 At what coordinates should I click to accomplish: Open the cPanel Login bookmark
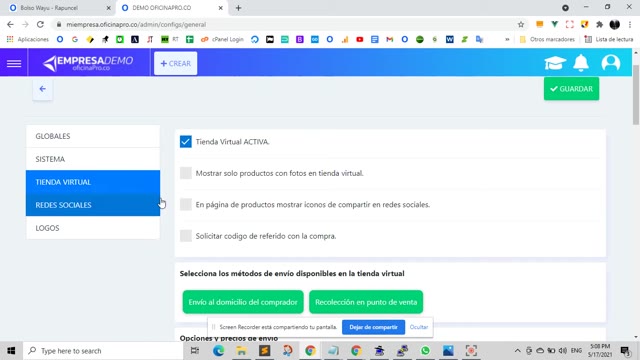[222, 39]
